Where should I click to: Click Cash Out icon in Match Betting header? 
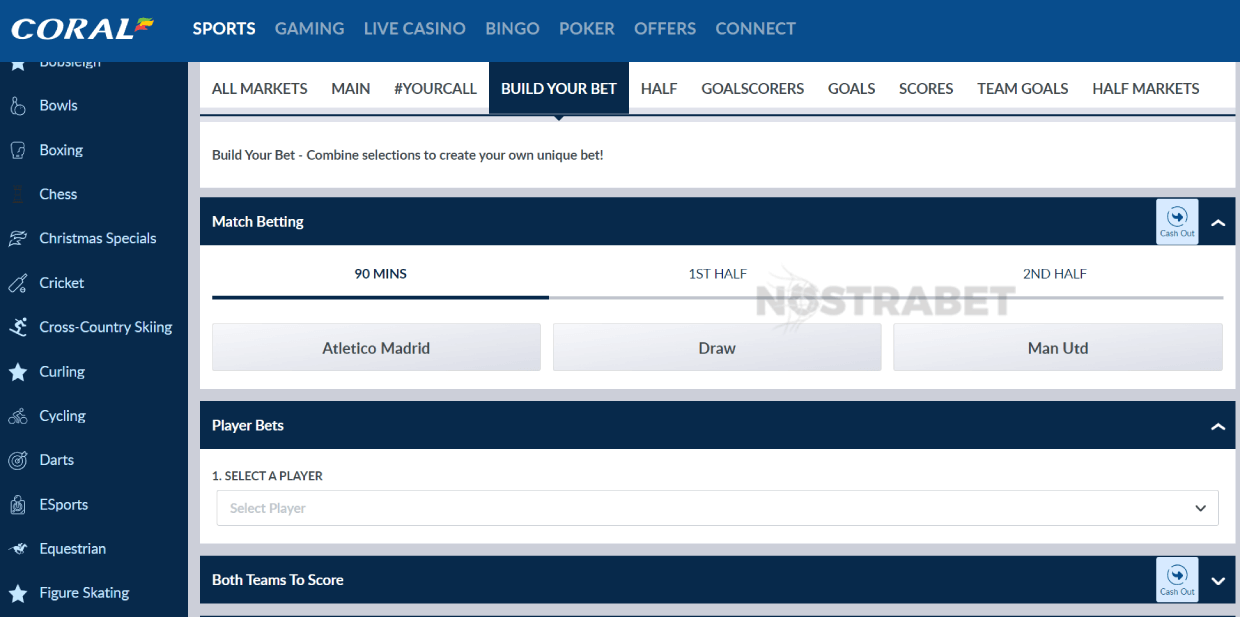click(x=1177, y=221)
